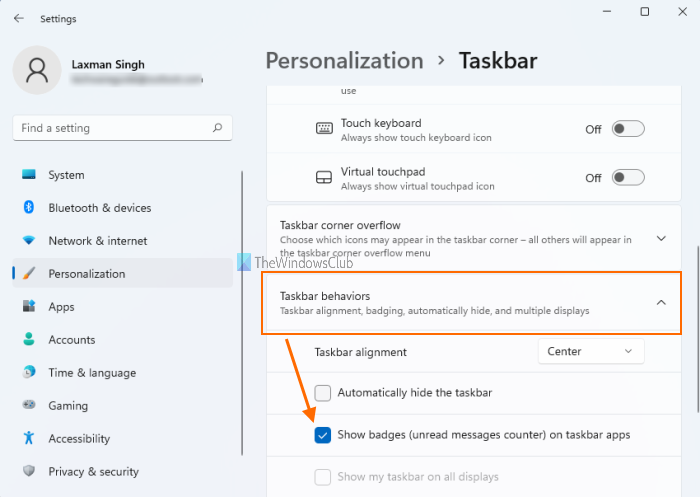Image resolution: width=700 pixels, height=497 pixels.
Task: Click the user profile avatar picture
Action: [x=37, y=70]
